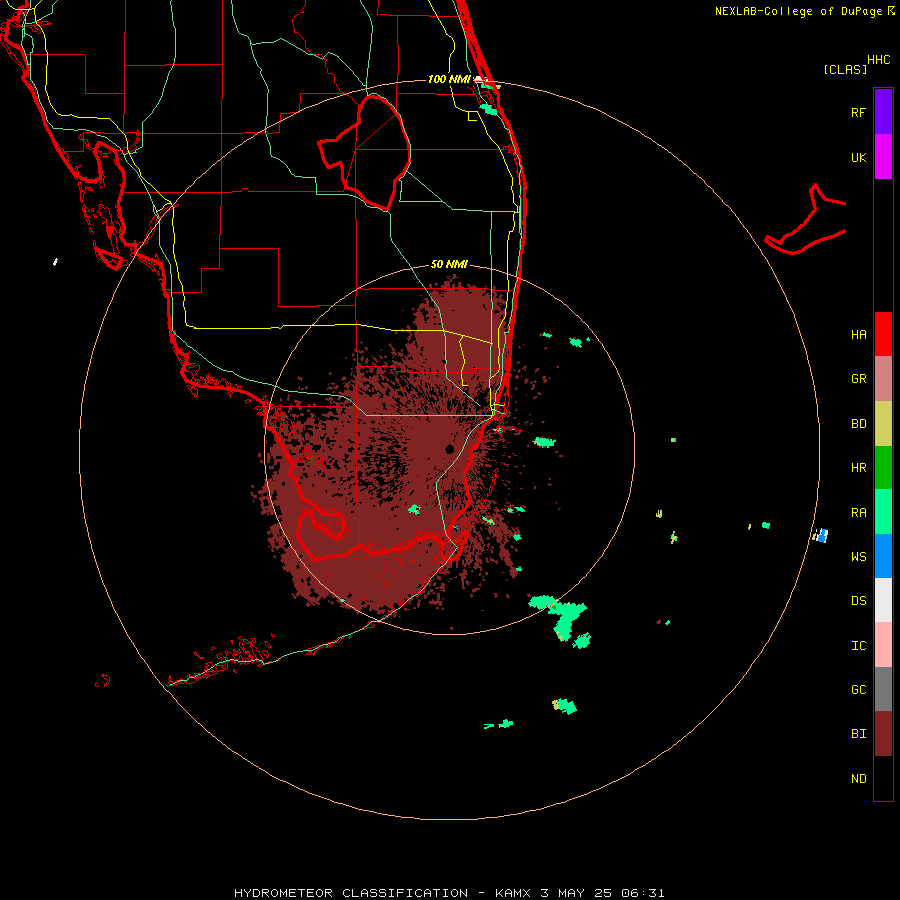This screenshot has height=900, width=900.
Task: Click the HR legend label
Action: (x=858, y=468)
